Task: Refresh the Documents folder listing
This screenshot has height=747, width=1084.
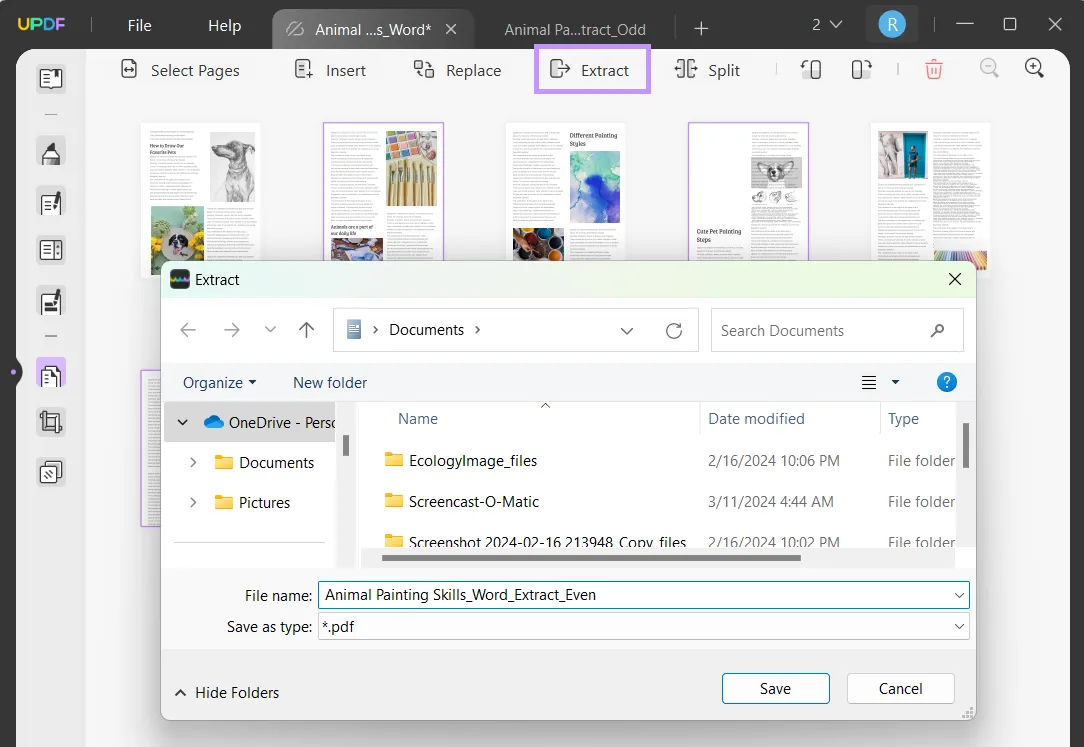Action: click(x=673, y=331)
